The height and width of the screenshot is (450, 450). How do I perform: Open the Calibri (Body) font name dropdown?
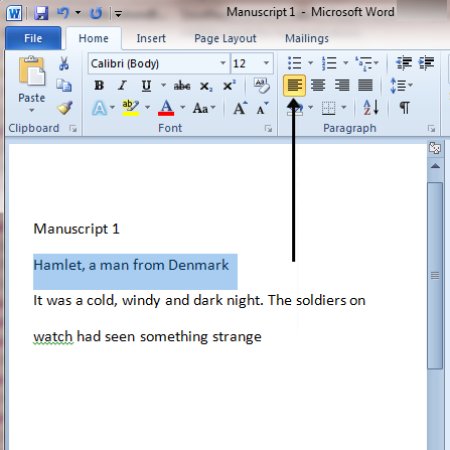point(223,63)
